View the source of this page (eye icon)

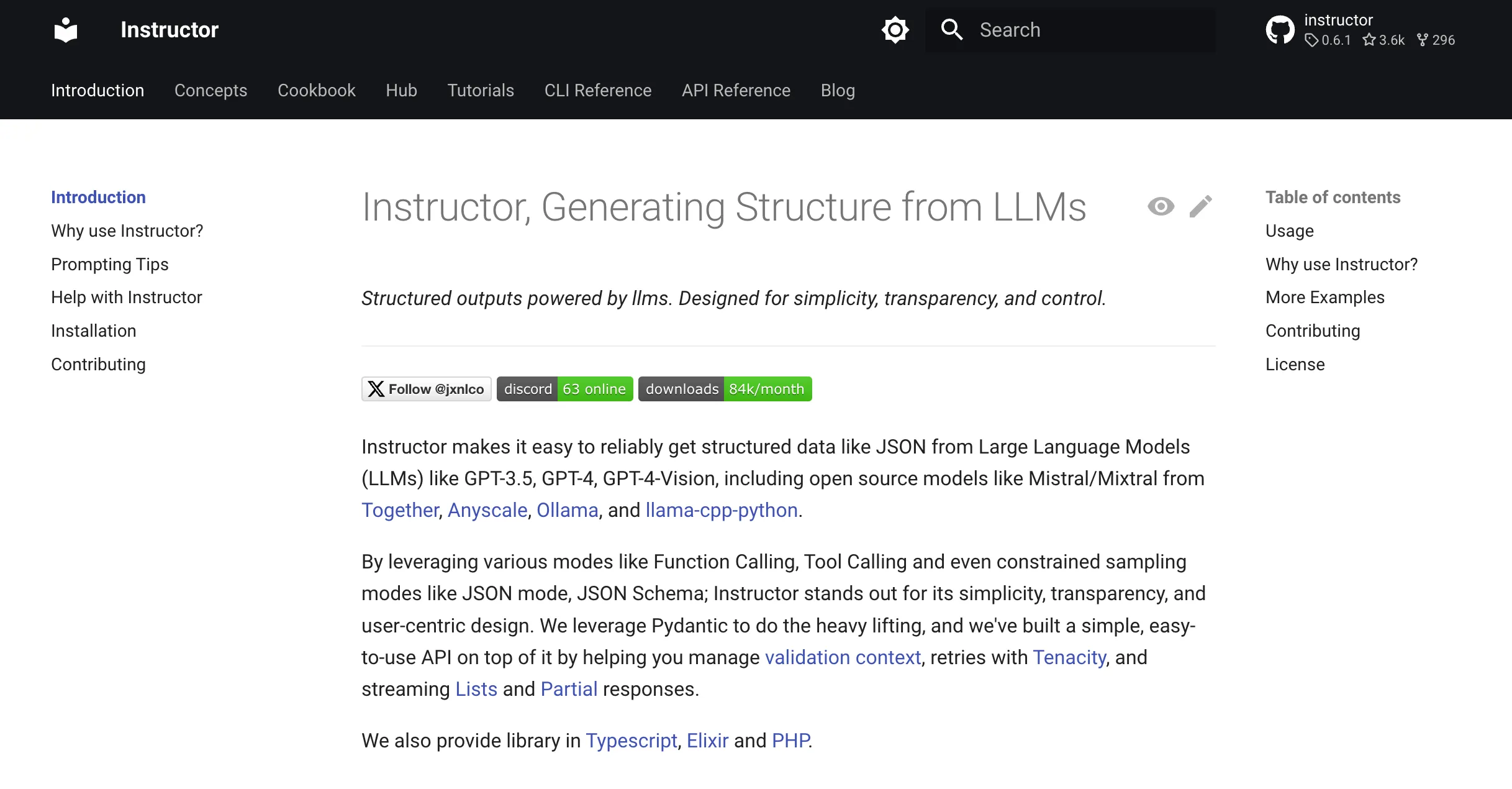point(1161,206)
